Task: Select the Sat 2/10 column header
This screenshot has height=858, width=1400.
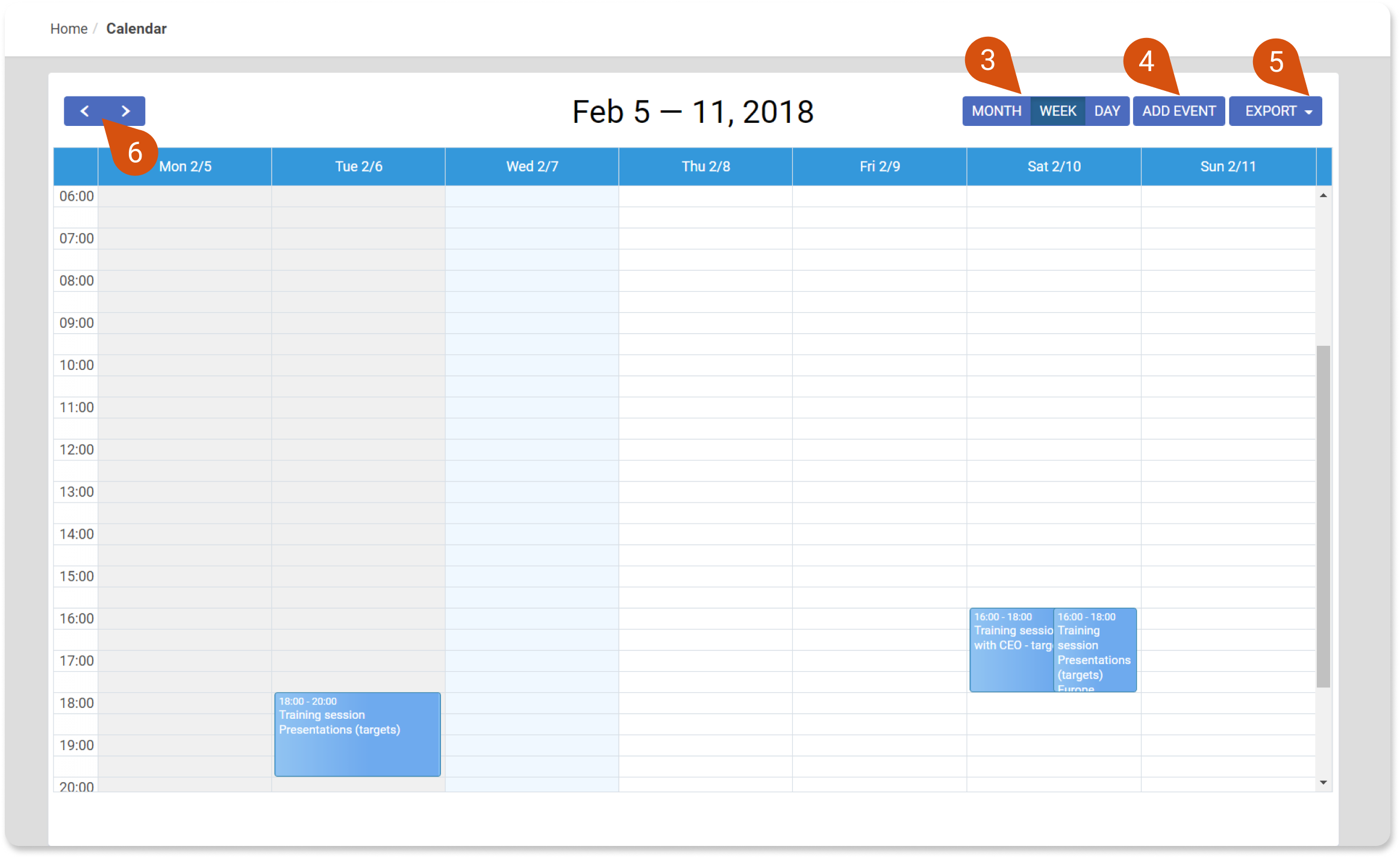Action: (1054, 166)
